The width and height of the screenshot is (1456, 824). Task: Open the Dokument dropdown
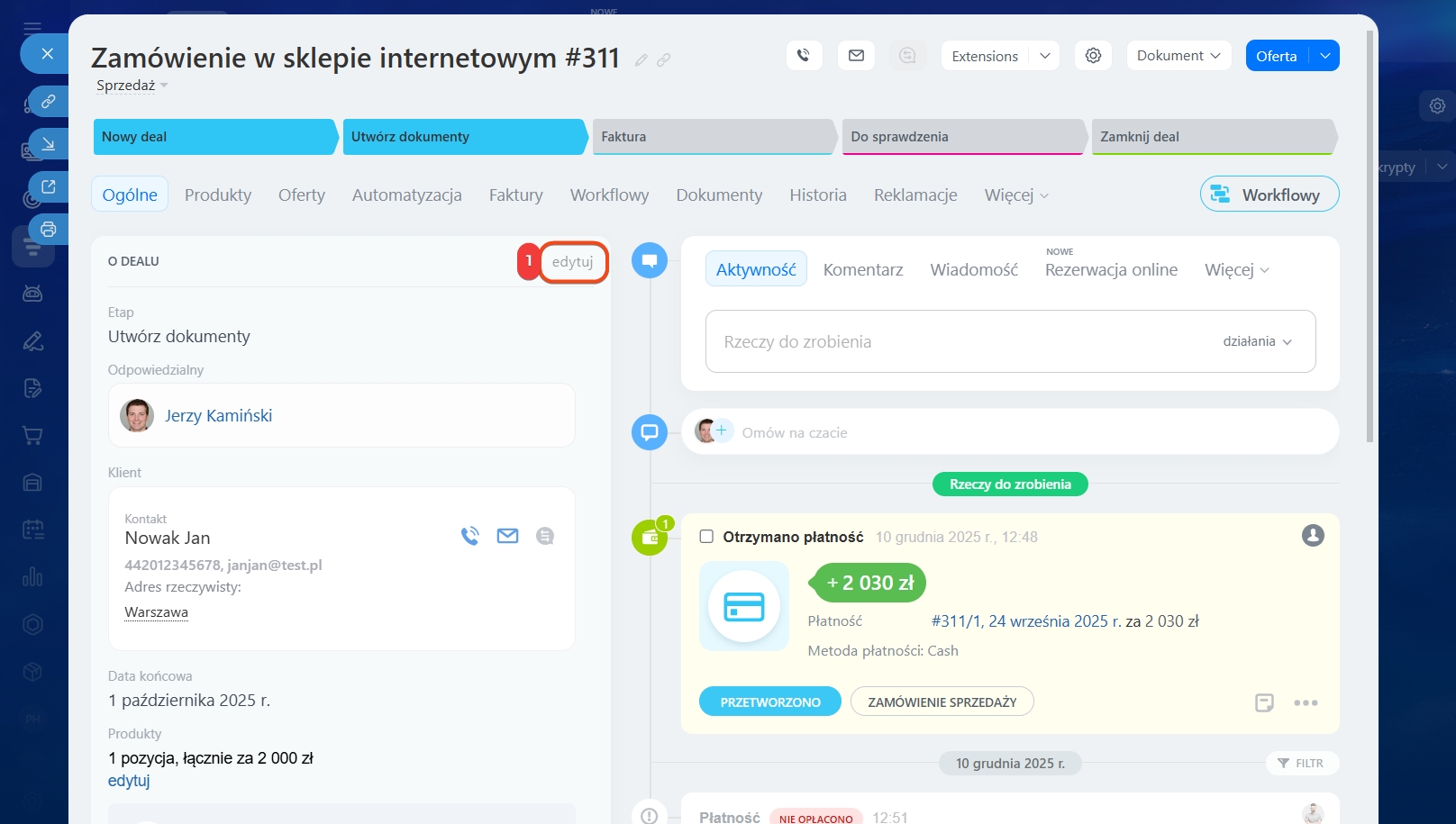[1178, 56]
